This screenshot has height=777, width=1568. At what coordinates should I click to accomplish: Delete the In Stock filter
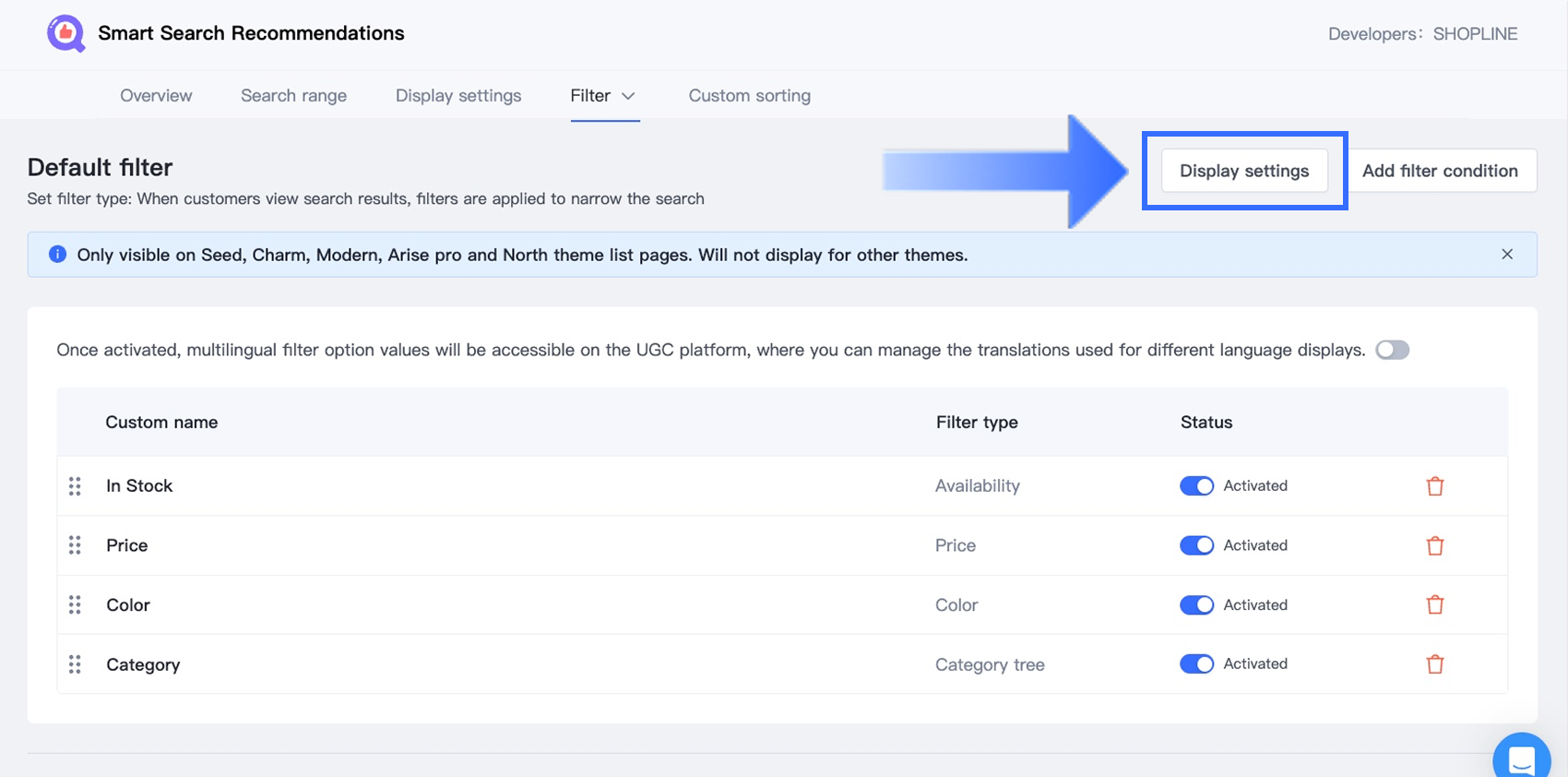pyautogui.click(x=1434, y=486)
